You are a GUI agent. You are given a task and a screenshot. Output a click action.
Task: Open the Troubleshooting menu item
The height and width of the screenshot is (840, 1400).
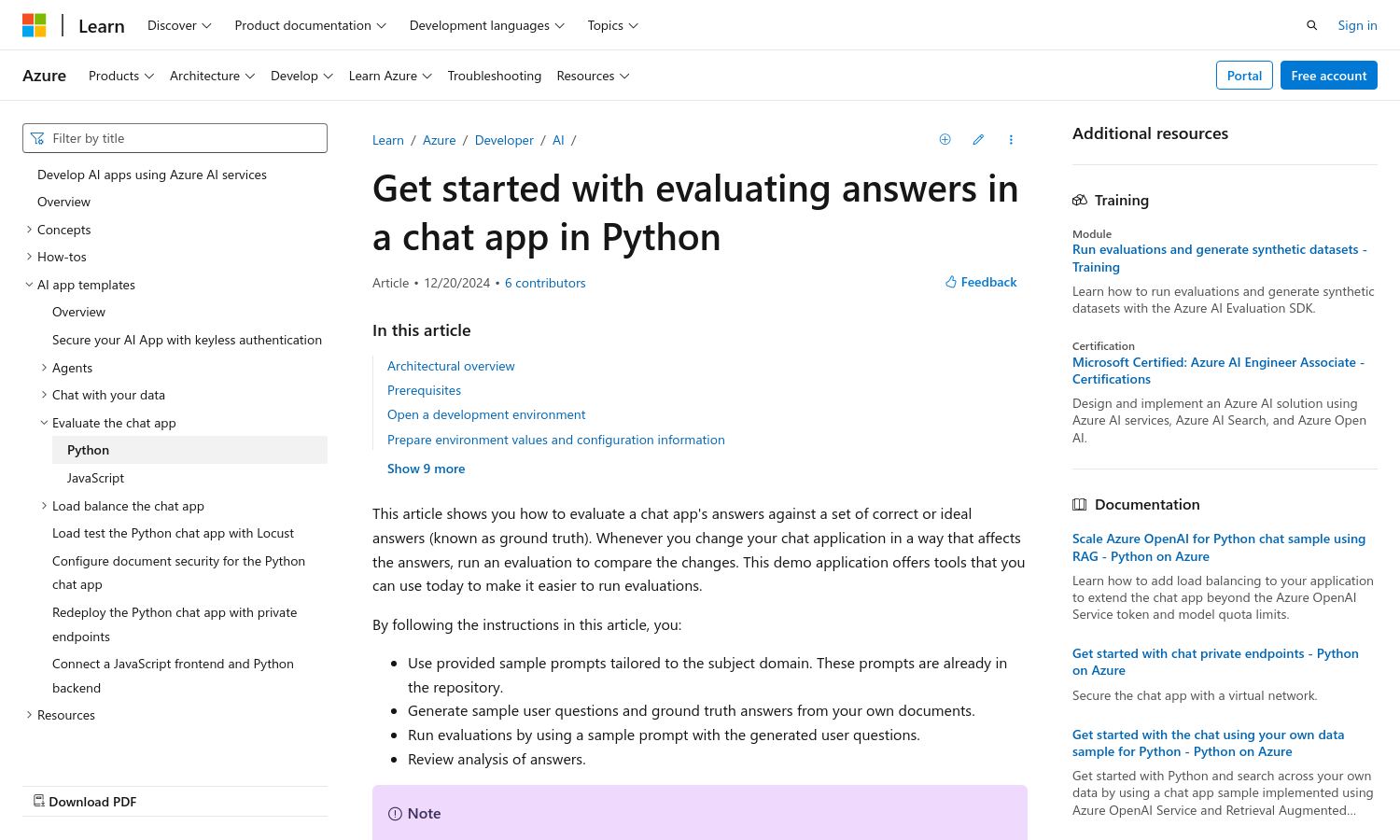[x=494, y=76]
